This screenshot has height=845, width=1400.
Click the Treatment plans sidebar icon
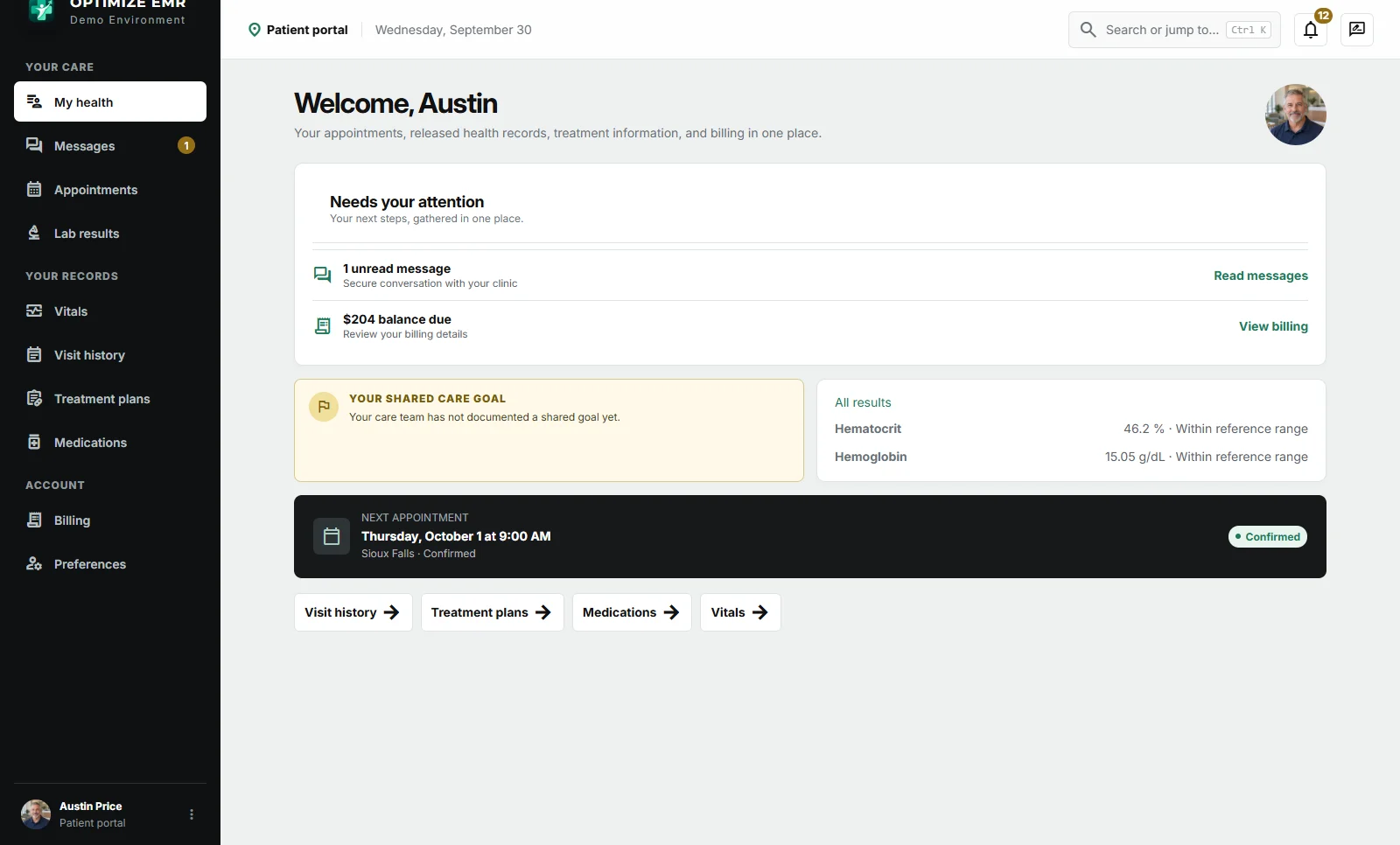[34, 399]
